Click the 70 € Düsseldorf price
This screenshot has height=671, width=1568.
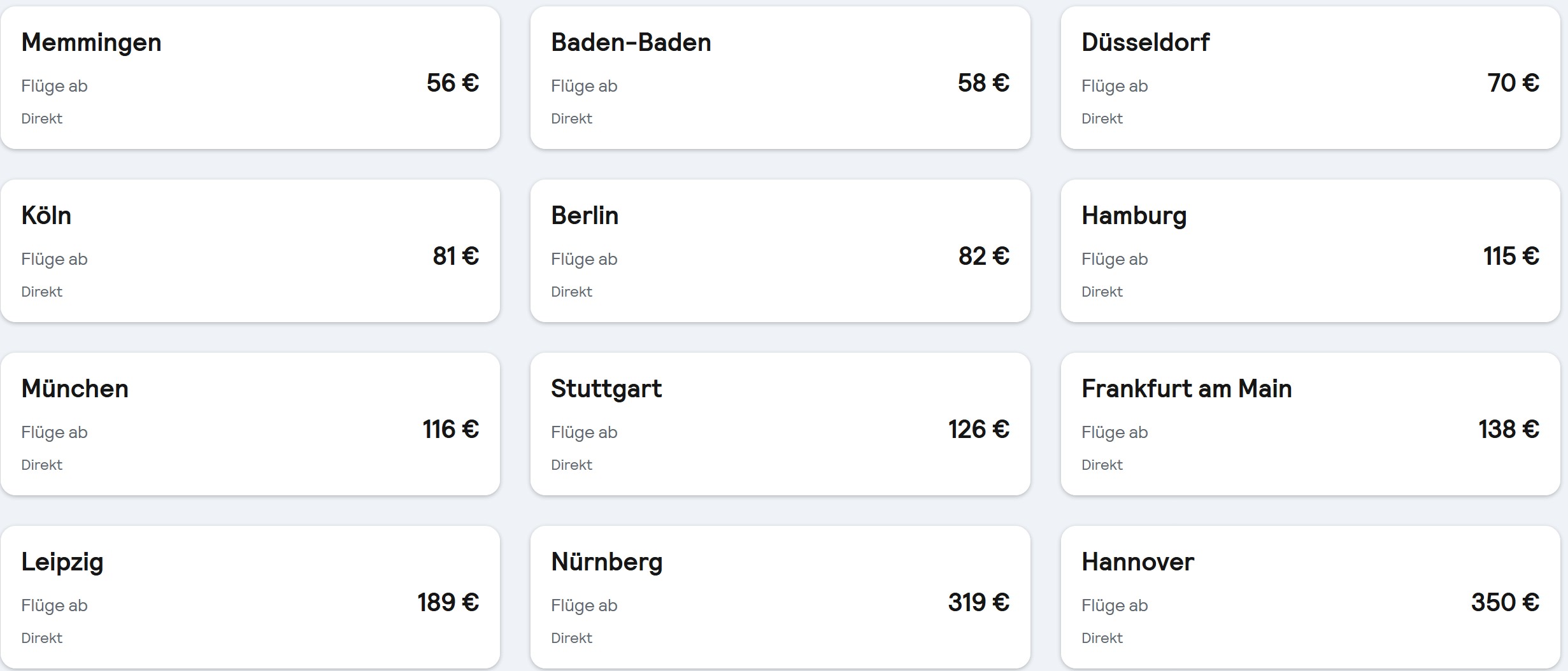tap(1513, 83)
